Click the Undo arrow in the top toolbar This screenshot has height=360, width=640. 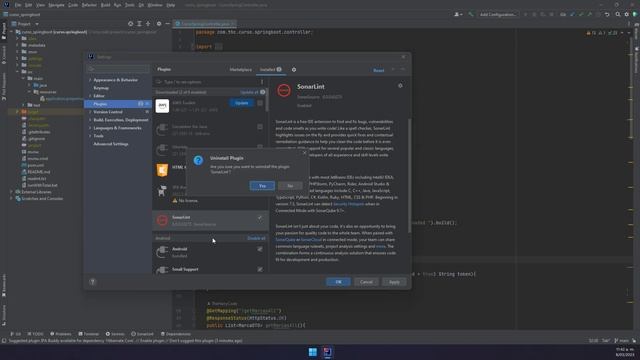pos(607,14)
